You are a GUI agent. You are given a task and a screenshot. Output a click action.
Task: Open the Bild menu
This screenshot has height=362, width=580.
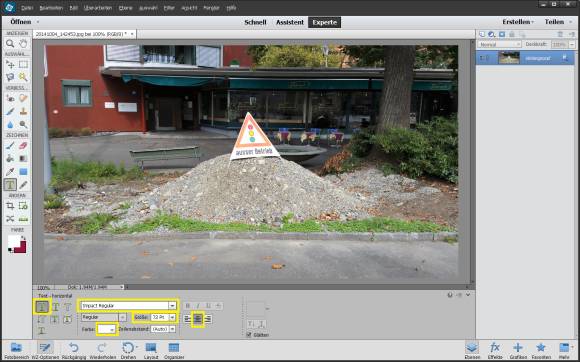tap(74, 8)
